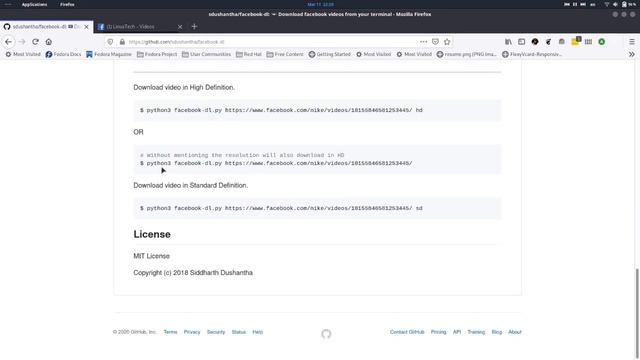Open the Firefox hamburger menu

click(632, 42)
